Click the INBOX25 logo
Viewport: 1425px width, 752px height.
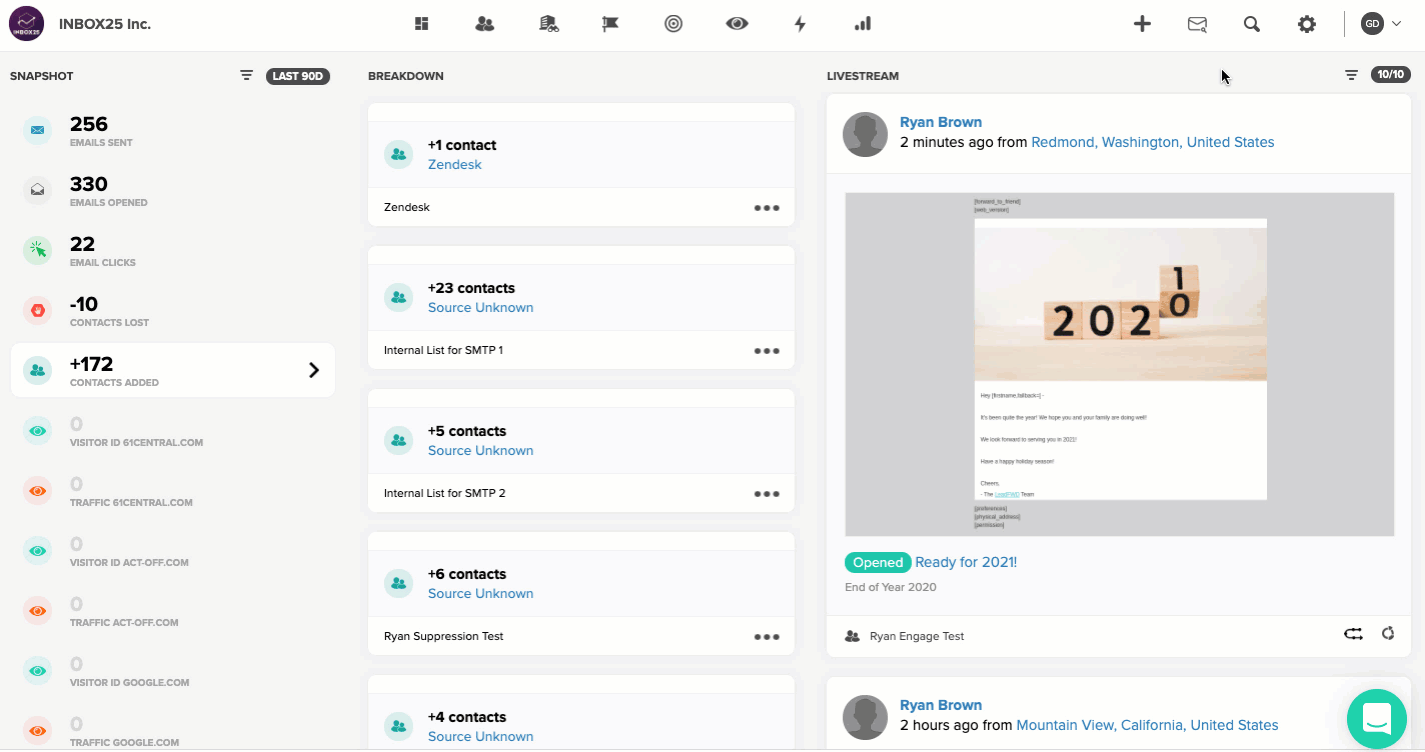(x=26, y=24)
